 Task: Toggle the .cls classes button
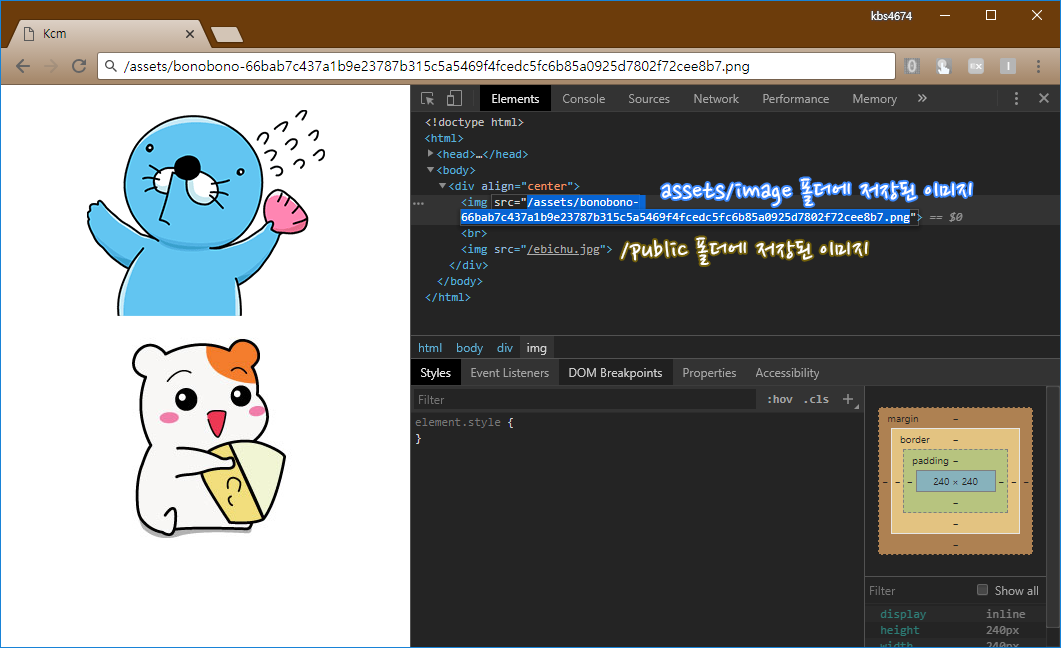[x=816, y=399]
